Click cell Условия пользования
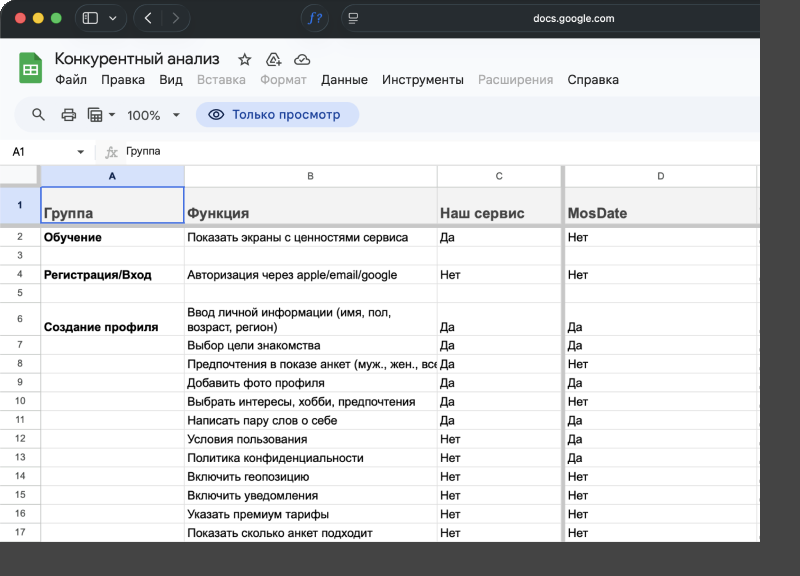800x576 pixels. (x=310, y=439)
